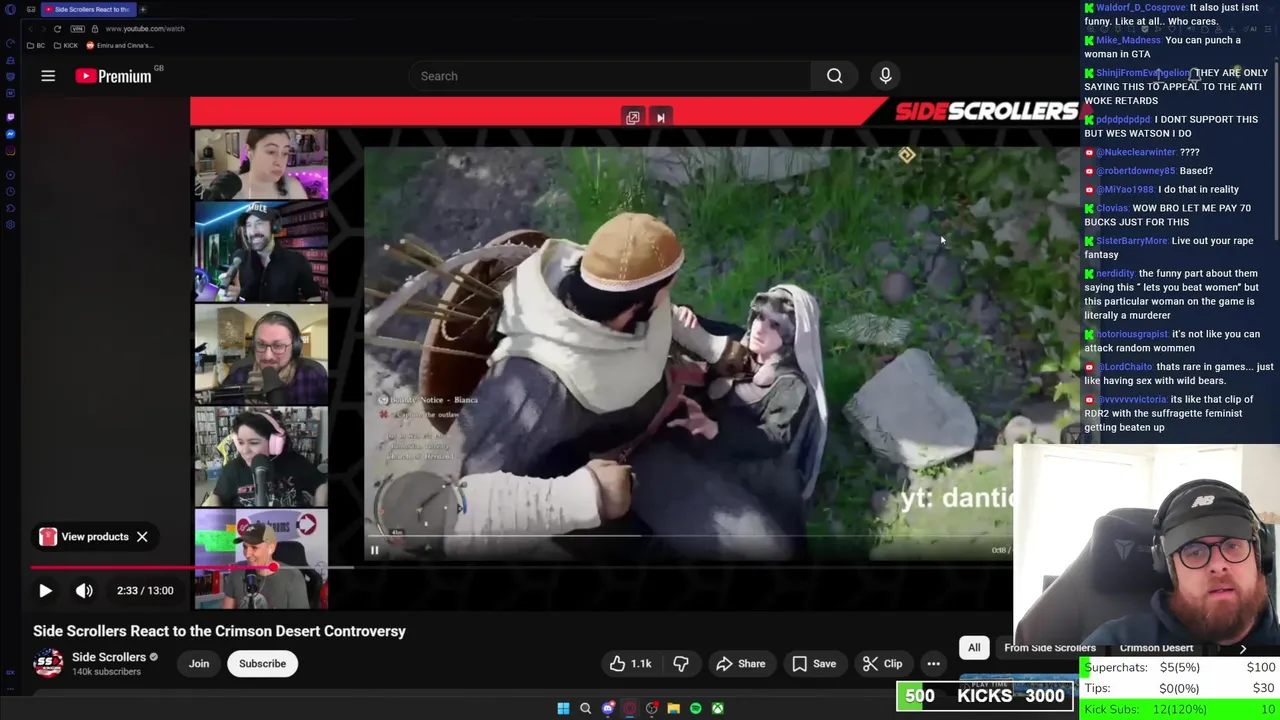Click the video title text

219,631
